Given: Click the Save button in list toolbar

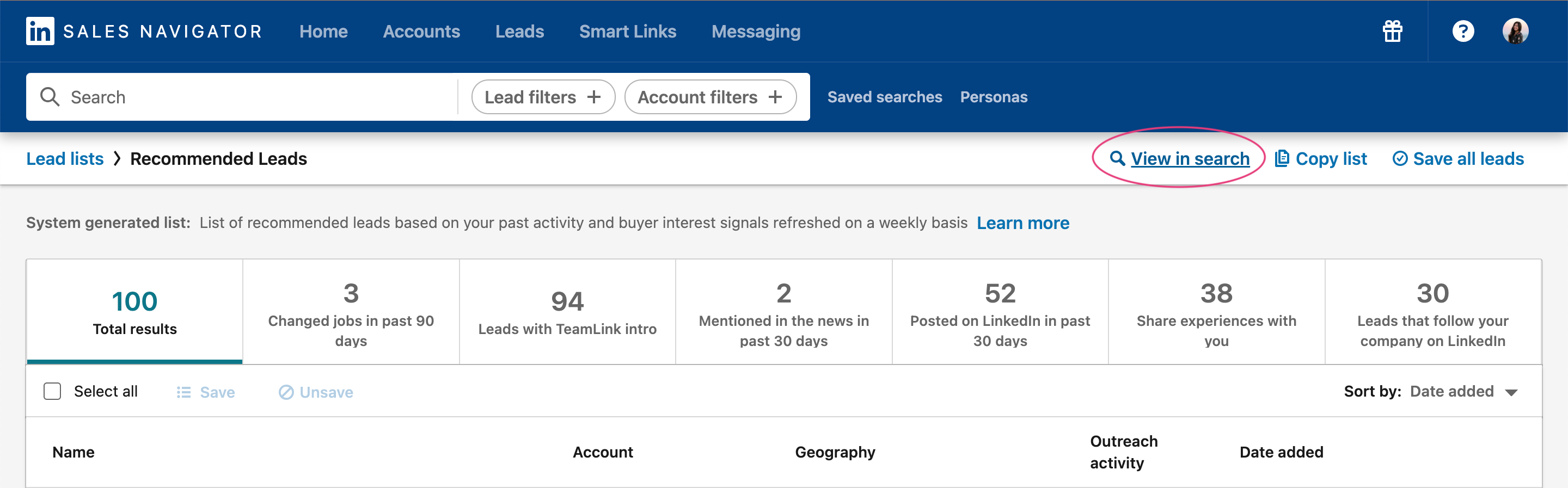Looking at the screenshot, I should click(x=206, y=392).
